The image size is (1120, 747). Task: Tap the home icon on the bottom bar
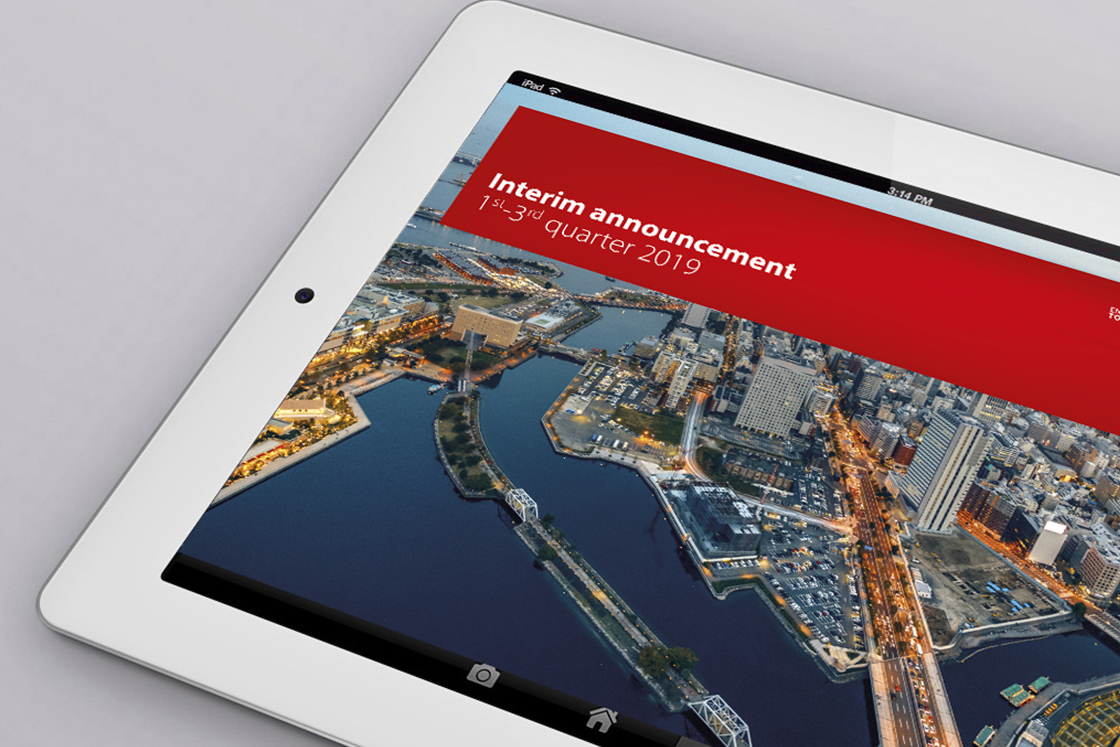pyautogui.click(x=602, y=718)
